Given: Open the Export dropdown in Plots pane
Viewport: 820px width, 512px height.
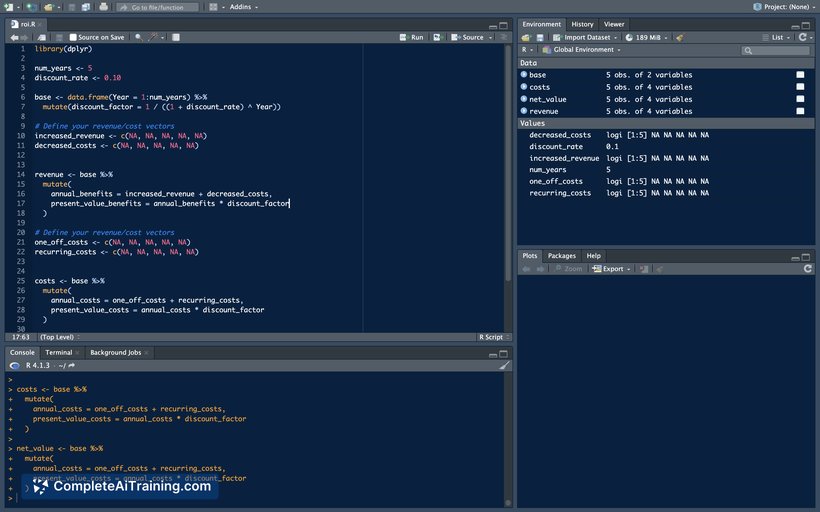Looking at the screenshot, I should 611,268.
